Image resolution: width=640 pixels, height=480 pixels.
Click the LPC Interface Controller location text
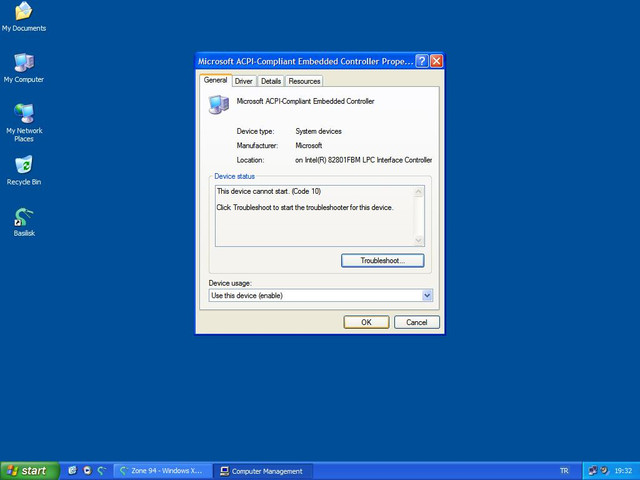point(363,160)
